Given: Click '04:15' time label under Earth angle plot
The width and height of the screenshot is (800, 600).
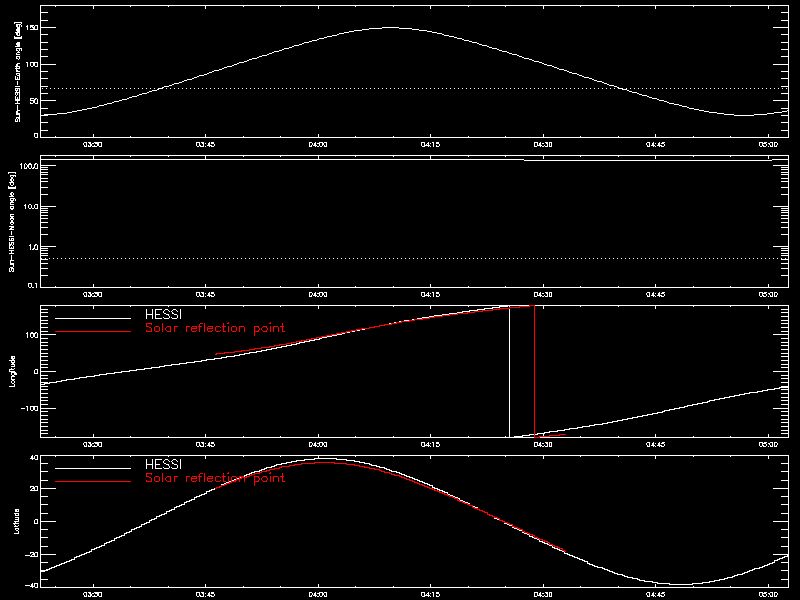Looking at the screenshot, I should (x=431, y=145).
